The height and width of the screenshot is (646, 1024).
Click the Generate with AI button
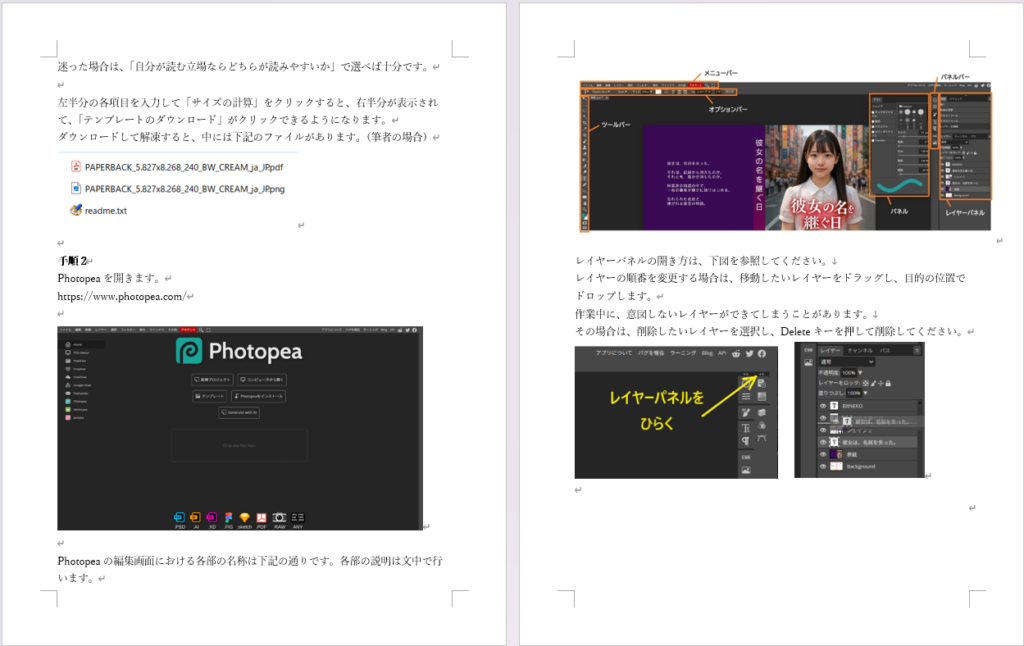[x=240, y=412]
